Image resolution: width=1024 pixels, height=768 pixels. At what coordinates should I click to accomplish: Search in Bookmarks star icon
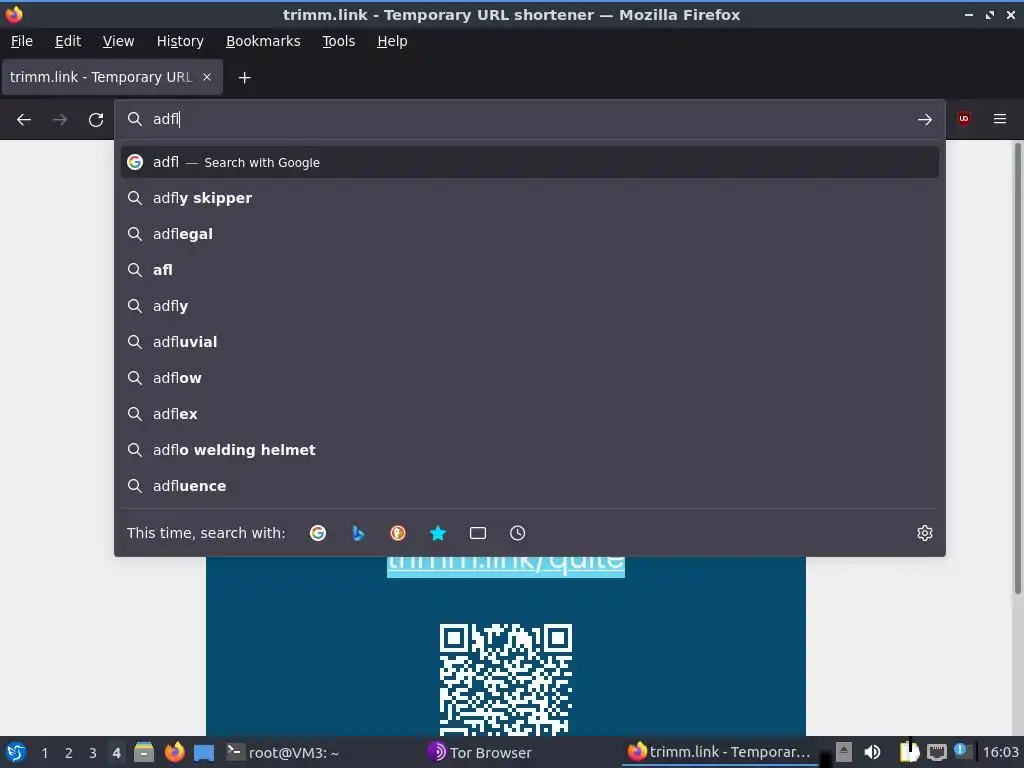[438, 533]
